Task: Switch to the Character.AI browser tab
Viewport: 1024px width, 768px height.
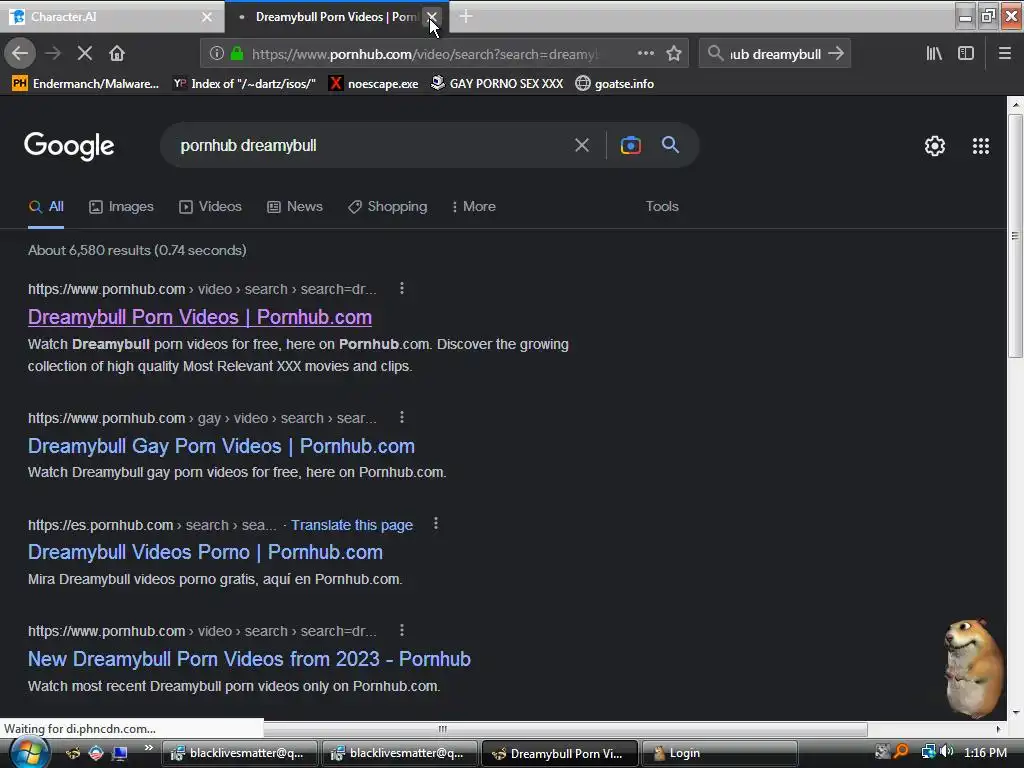Action: [x=104, y=16]
